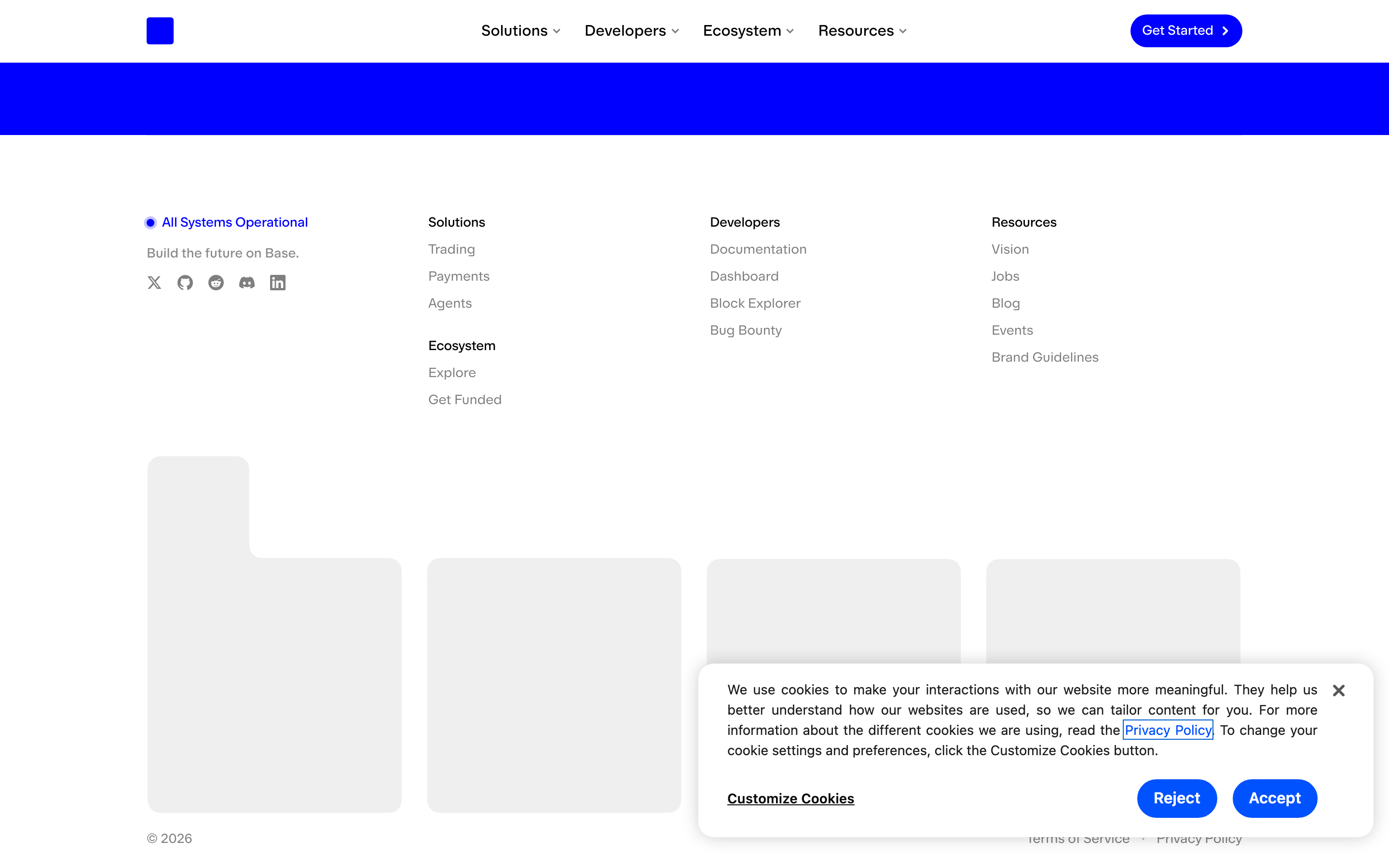Click the blue Base square logo
The image size is (1389, 868).
(x=160, y=31)
